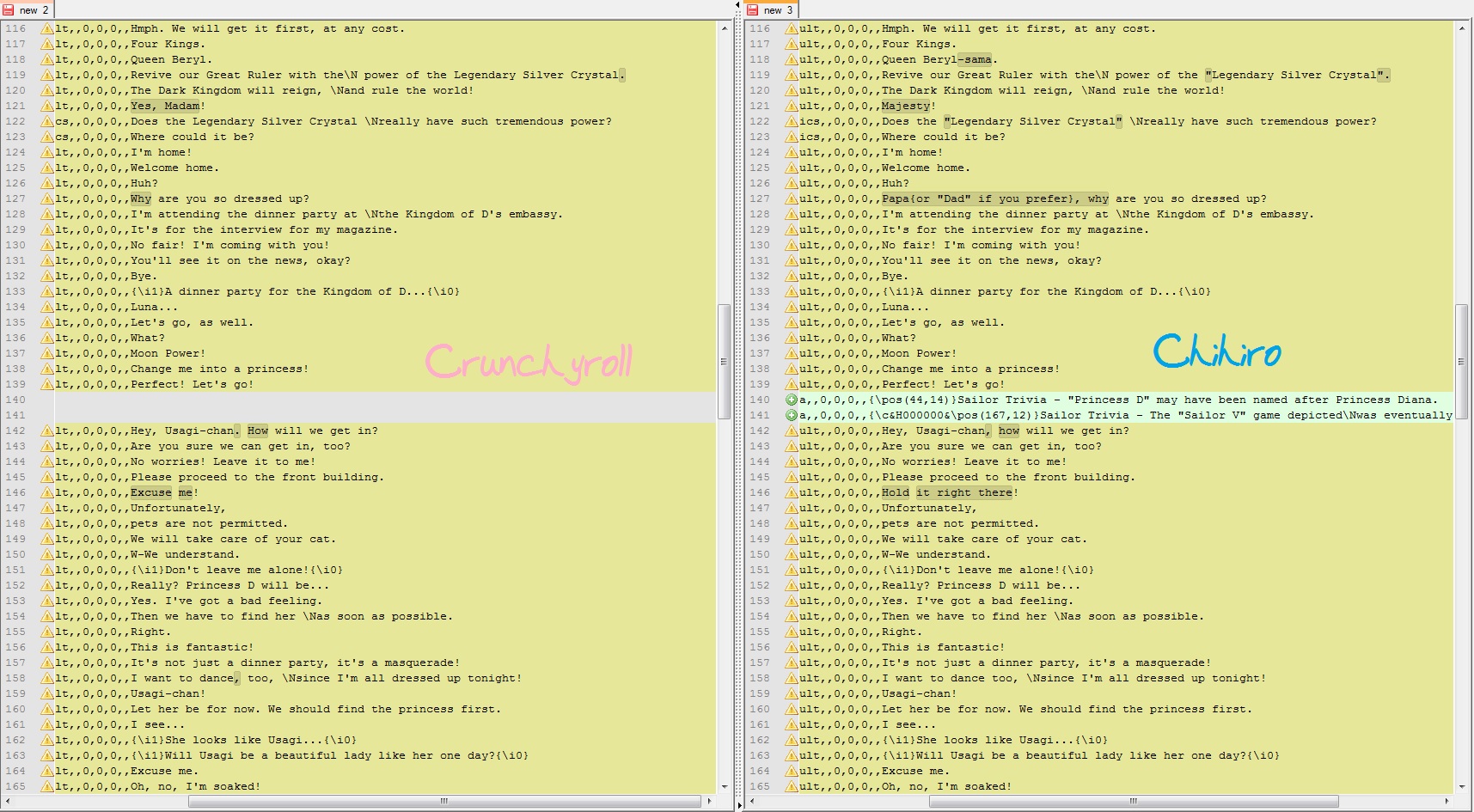1474x812 pixels.
Task: Click warning icon on line 116 in new 2 pane
Action: [47, 28]
